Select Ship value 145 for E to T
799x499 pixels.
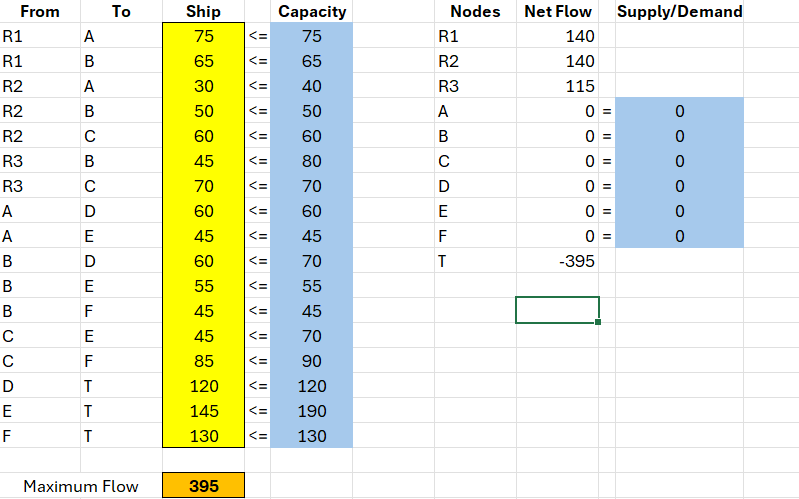(x=203, y=411)
